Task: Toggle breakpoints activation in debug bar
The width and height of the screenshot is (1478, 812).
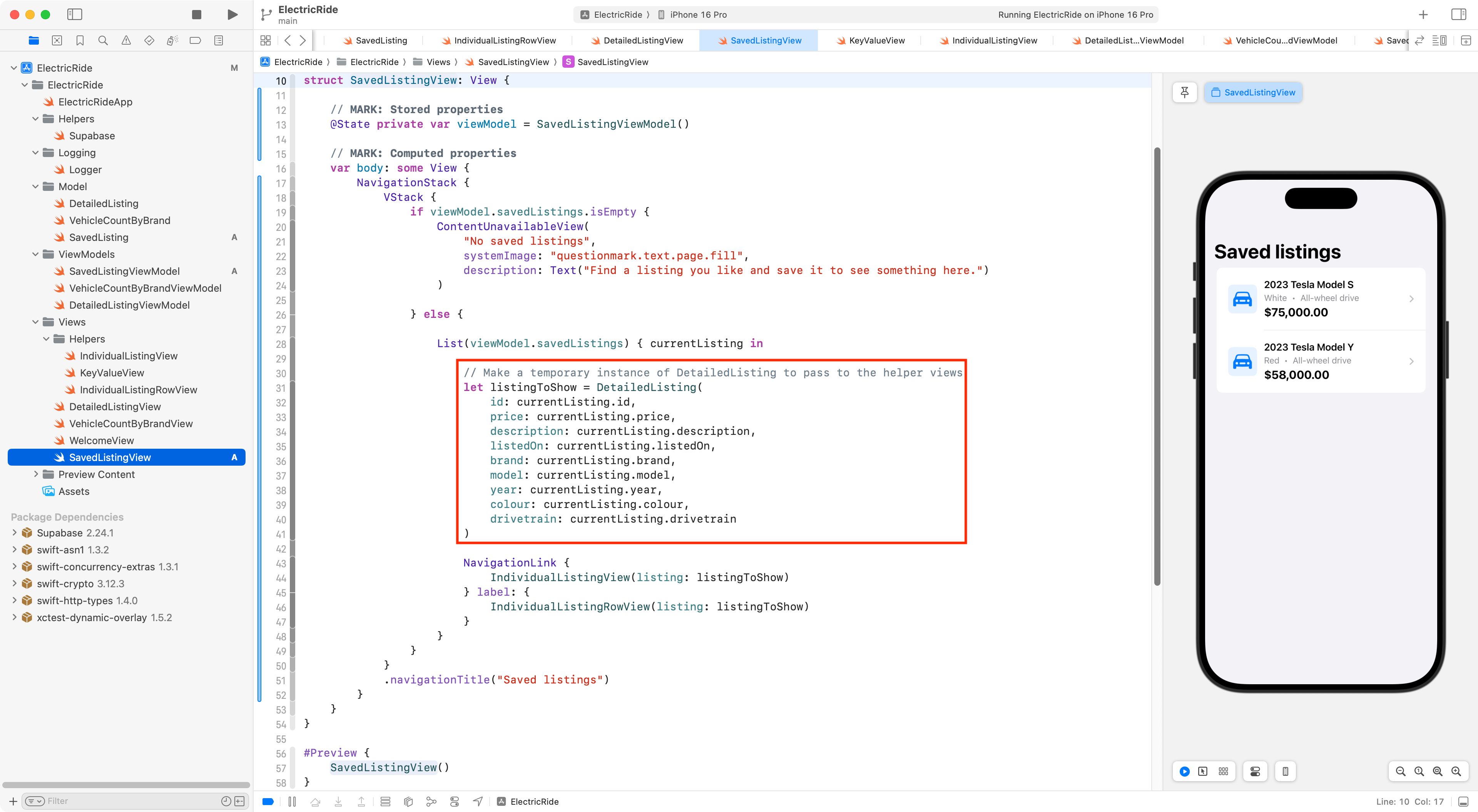Action: coord(268,802)
